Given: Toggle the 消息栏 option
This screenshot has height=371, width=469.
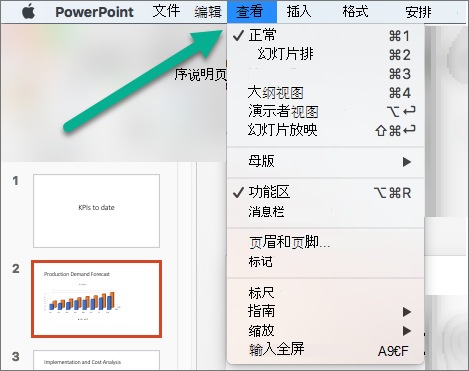Looking at the screenshot, I should tap(325, 212).
